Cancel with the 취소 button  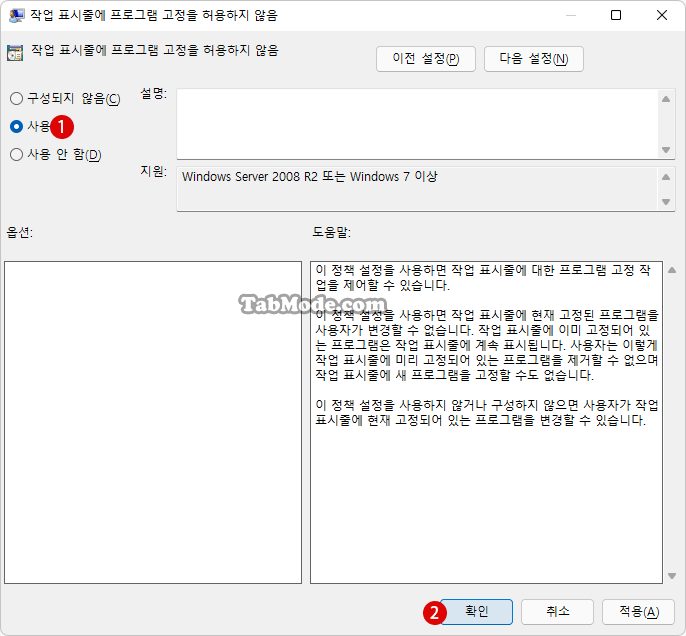(557, 612)
